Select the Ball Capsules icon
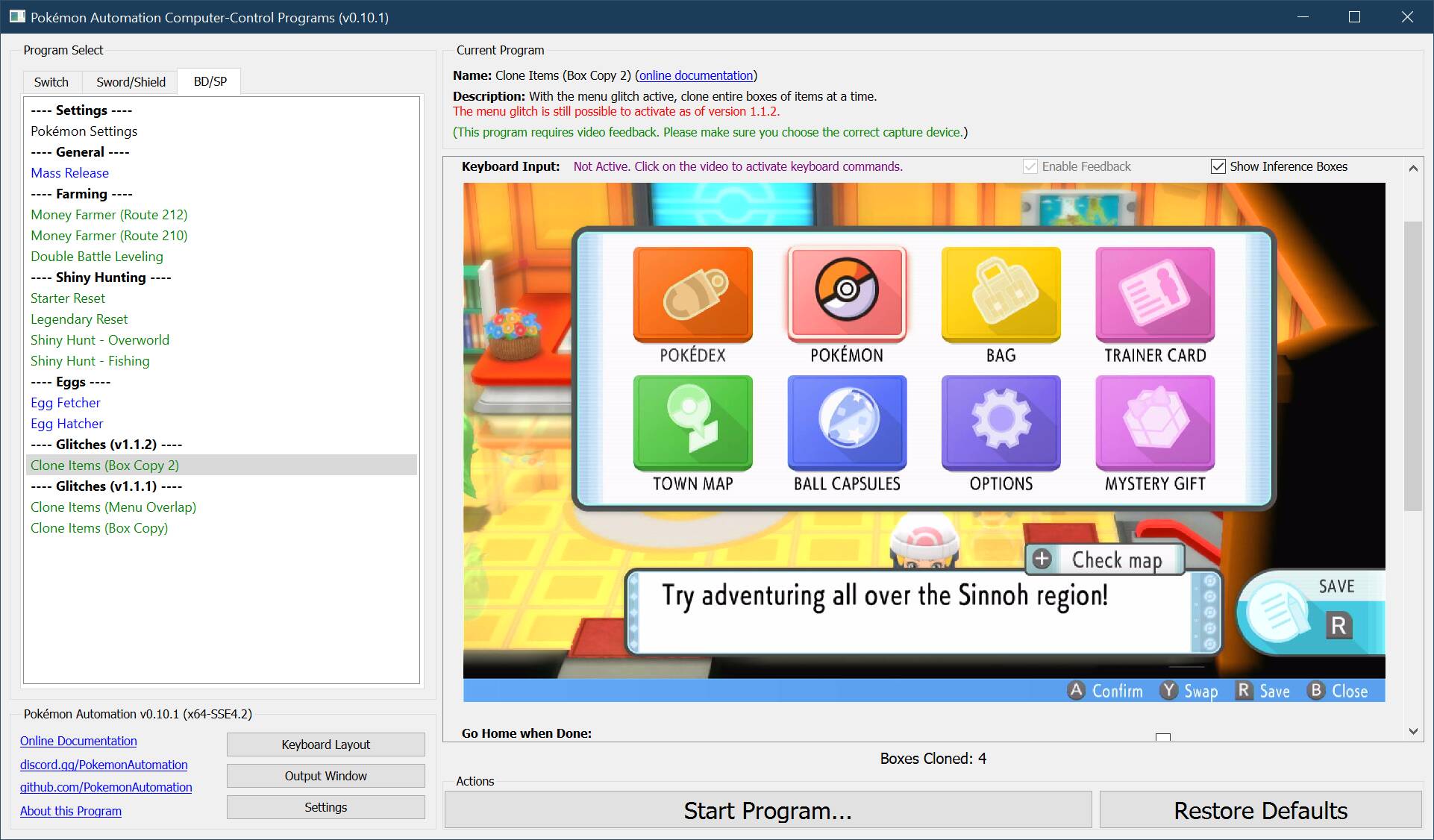1434x840 pixels. pos(847,422)
